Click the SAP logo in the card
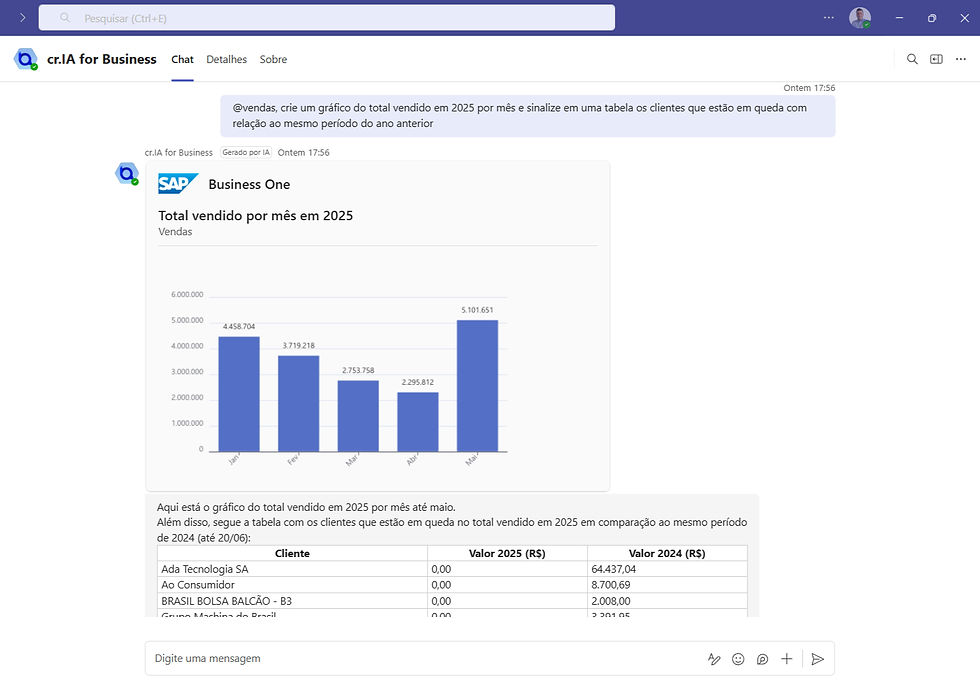 tap(178, 183)
